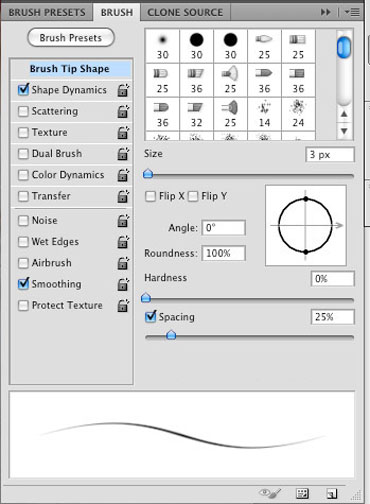Toggle the Dual Brush lock icon
Viewport: 370px width, 504px height.
(123, 154)
